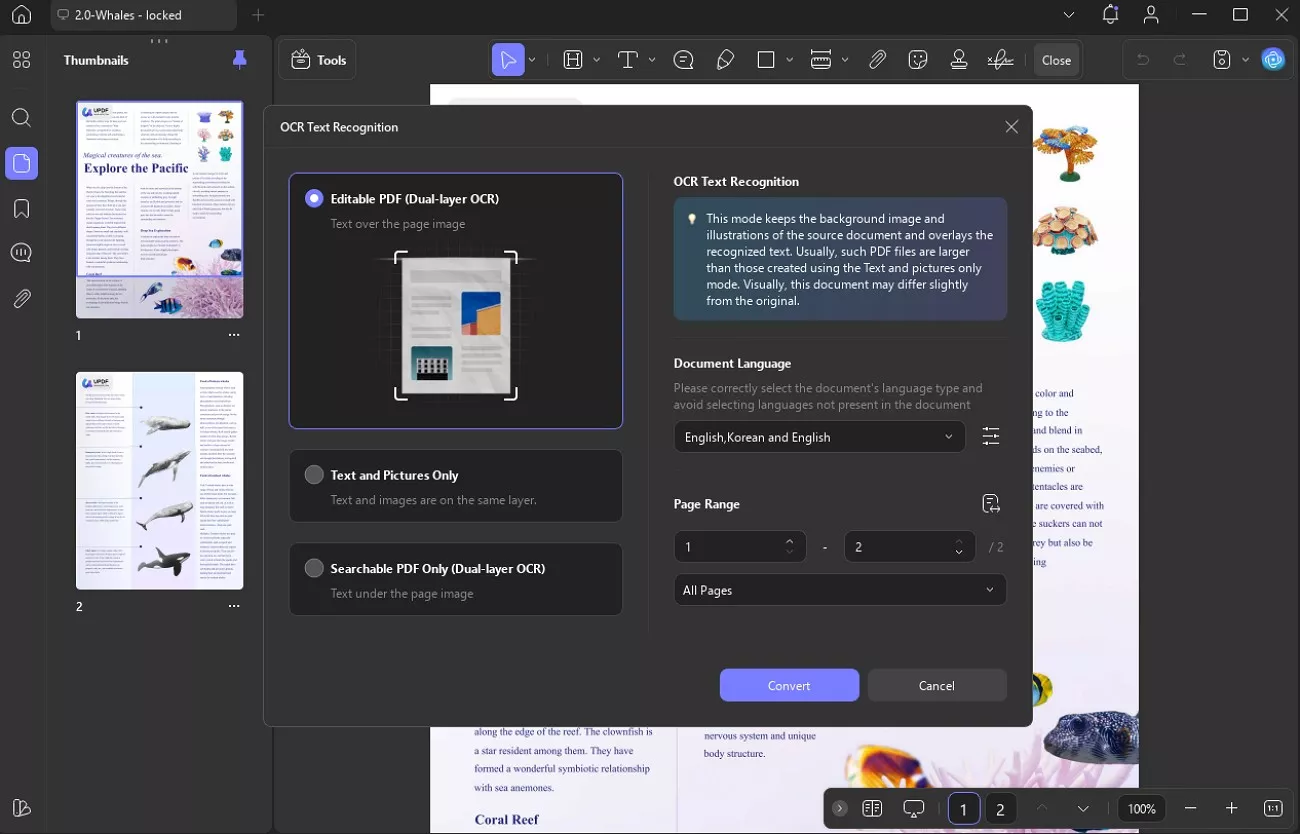The width and height of the screenshot is (1300, 834).
Task: Open the Document Language dropdown
Action: (x=818, y=437)
